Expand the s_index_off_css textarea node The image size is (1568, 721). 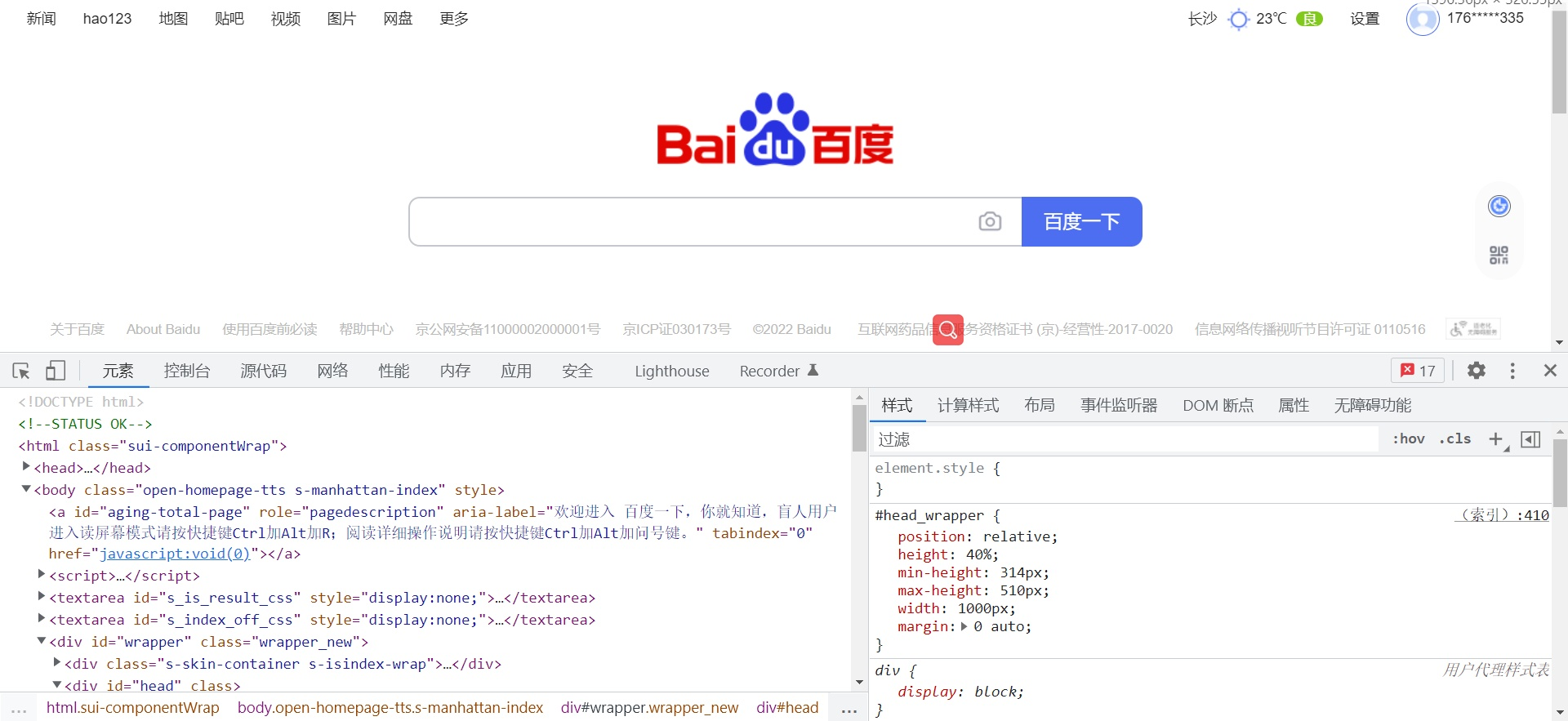(x=42, y=618)
